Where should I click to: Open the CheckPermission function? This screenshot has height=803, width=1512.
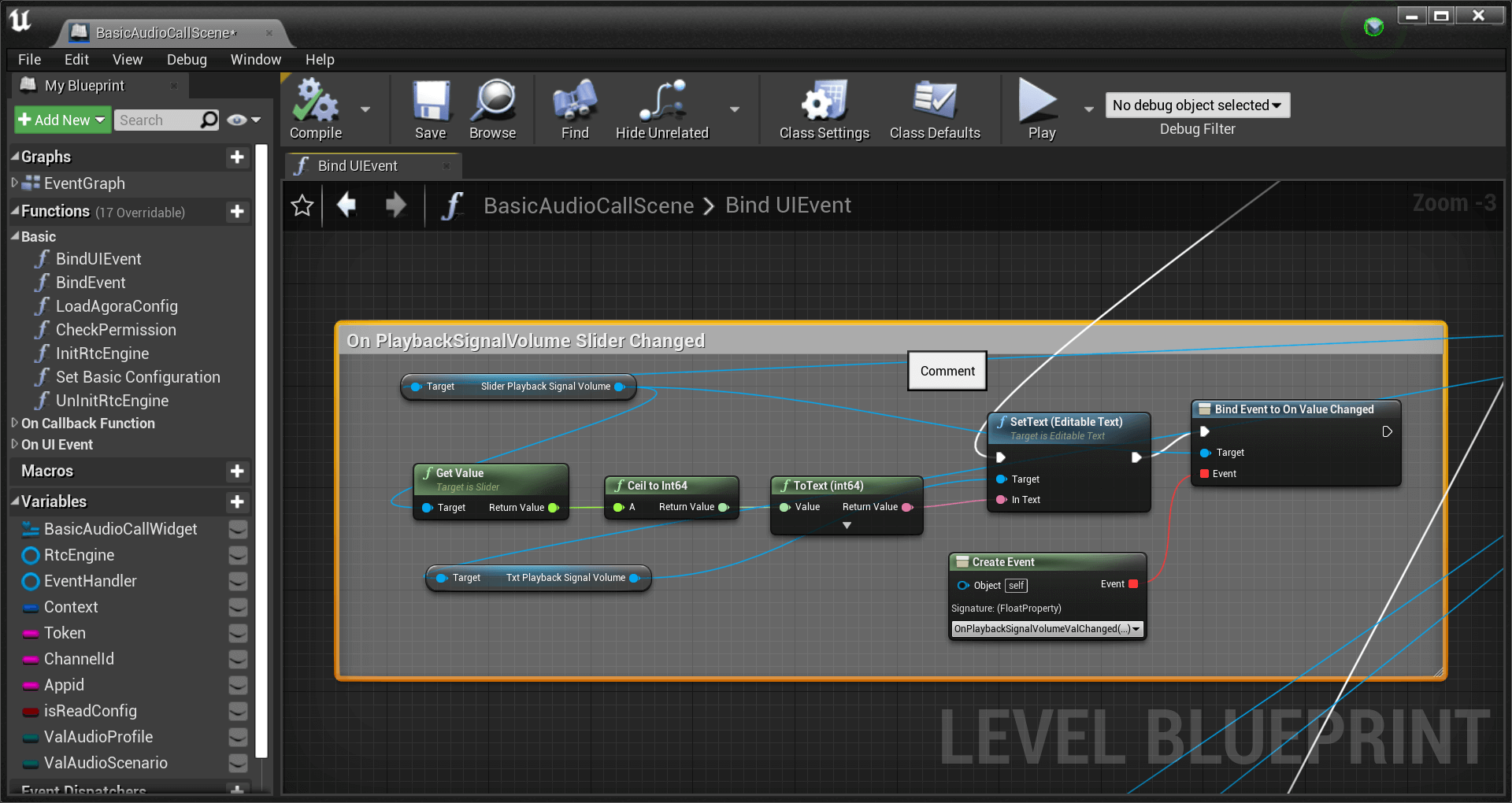116,330
